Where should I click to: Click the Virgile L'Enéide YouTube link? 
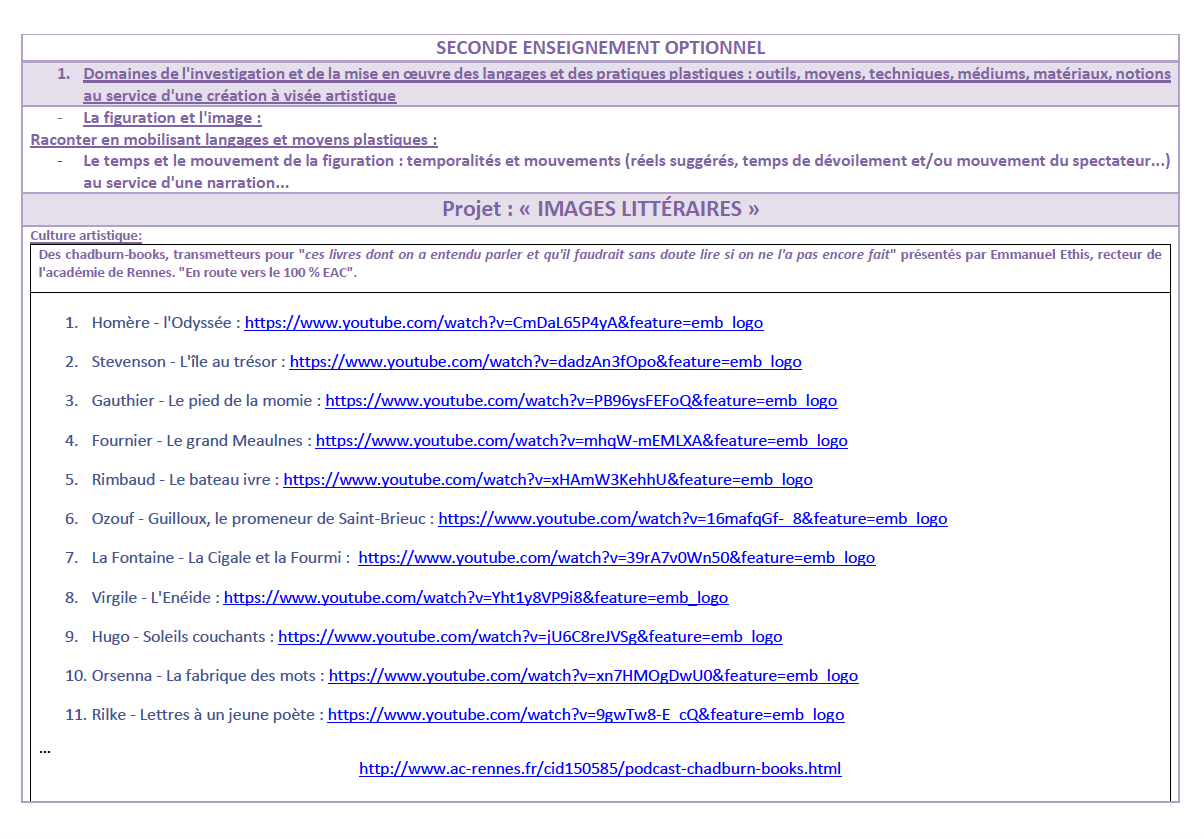pyautogui.click(x=475, y=598)
